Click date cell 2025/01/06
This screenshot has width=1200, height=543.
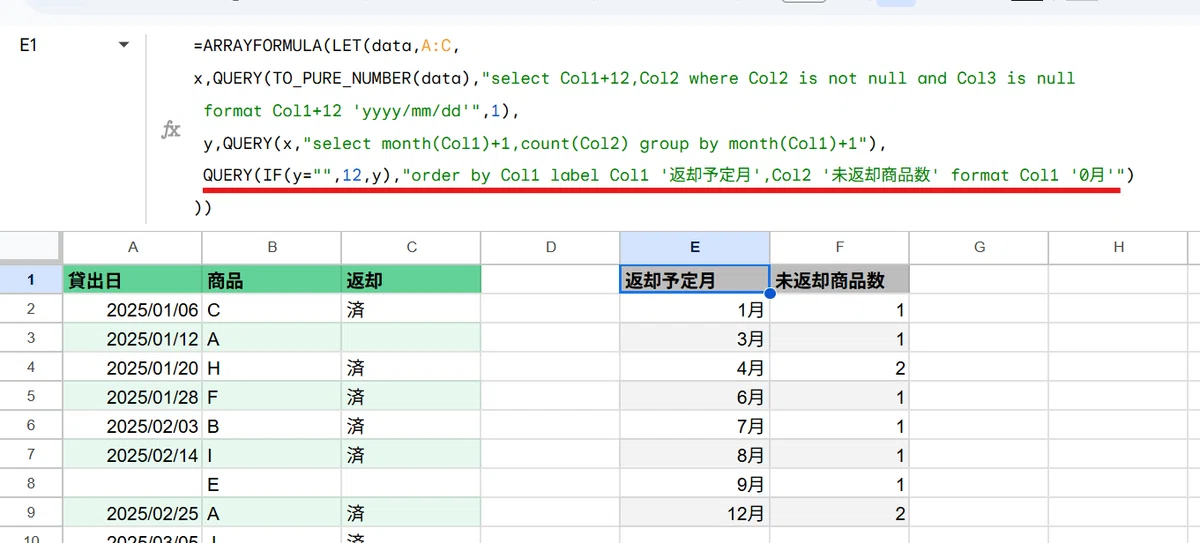click(x=132, y=310)
